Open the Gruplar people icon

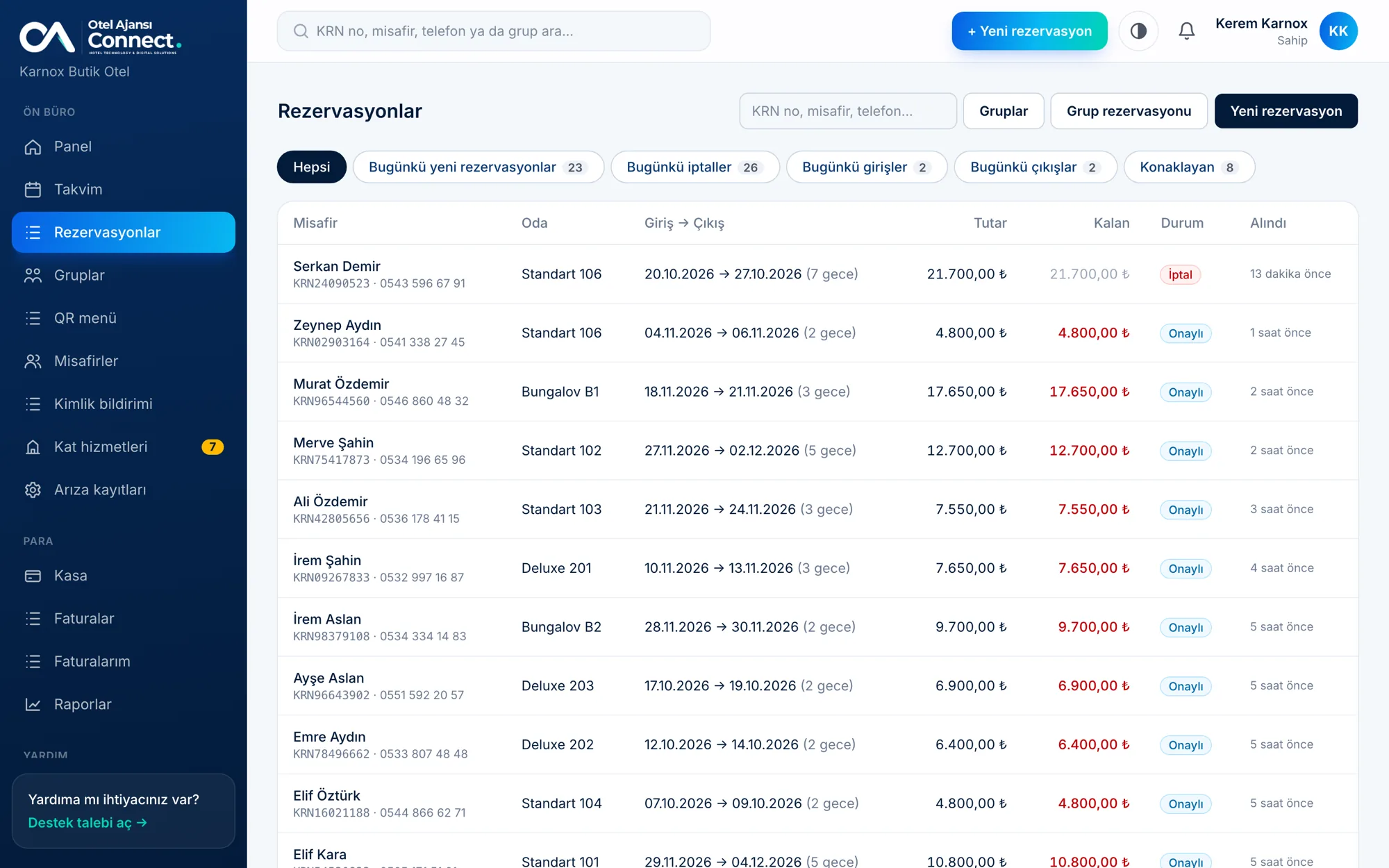point(33,276)
